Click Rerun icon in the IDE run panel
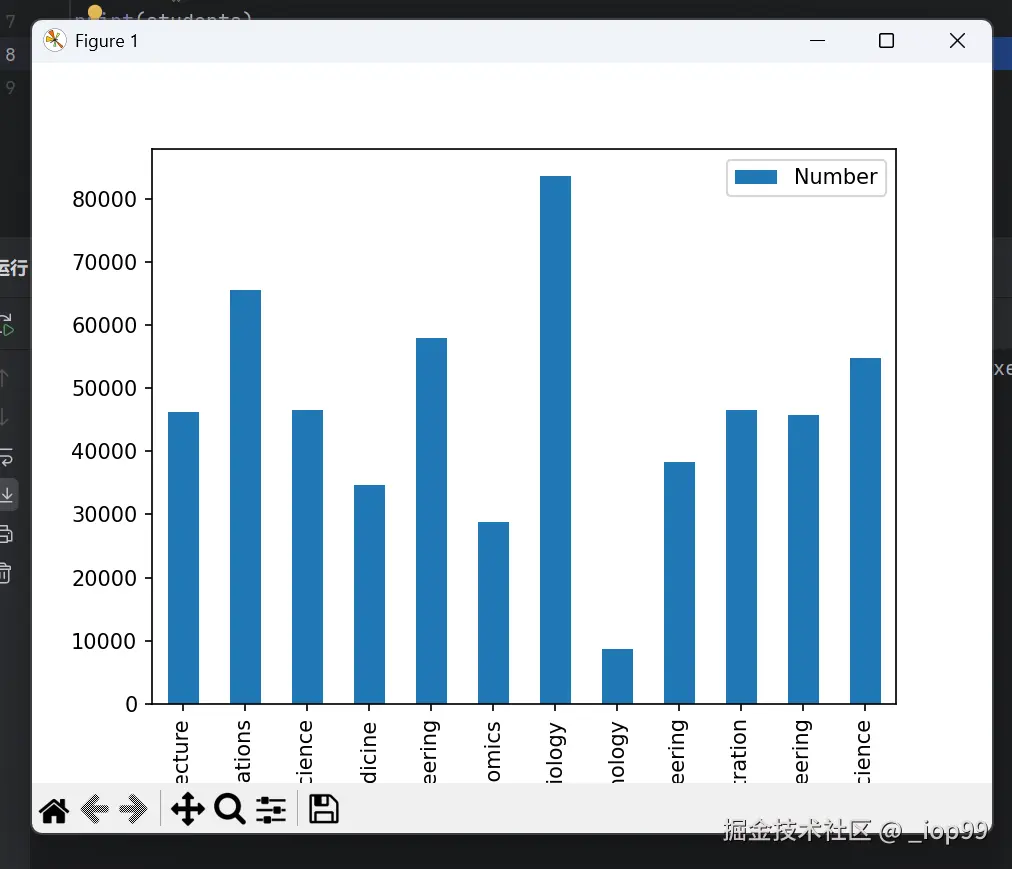The height and width of the screenshot is (869, 1012). 6,325
